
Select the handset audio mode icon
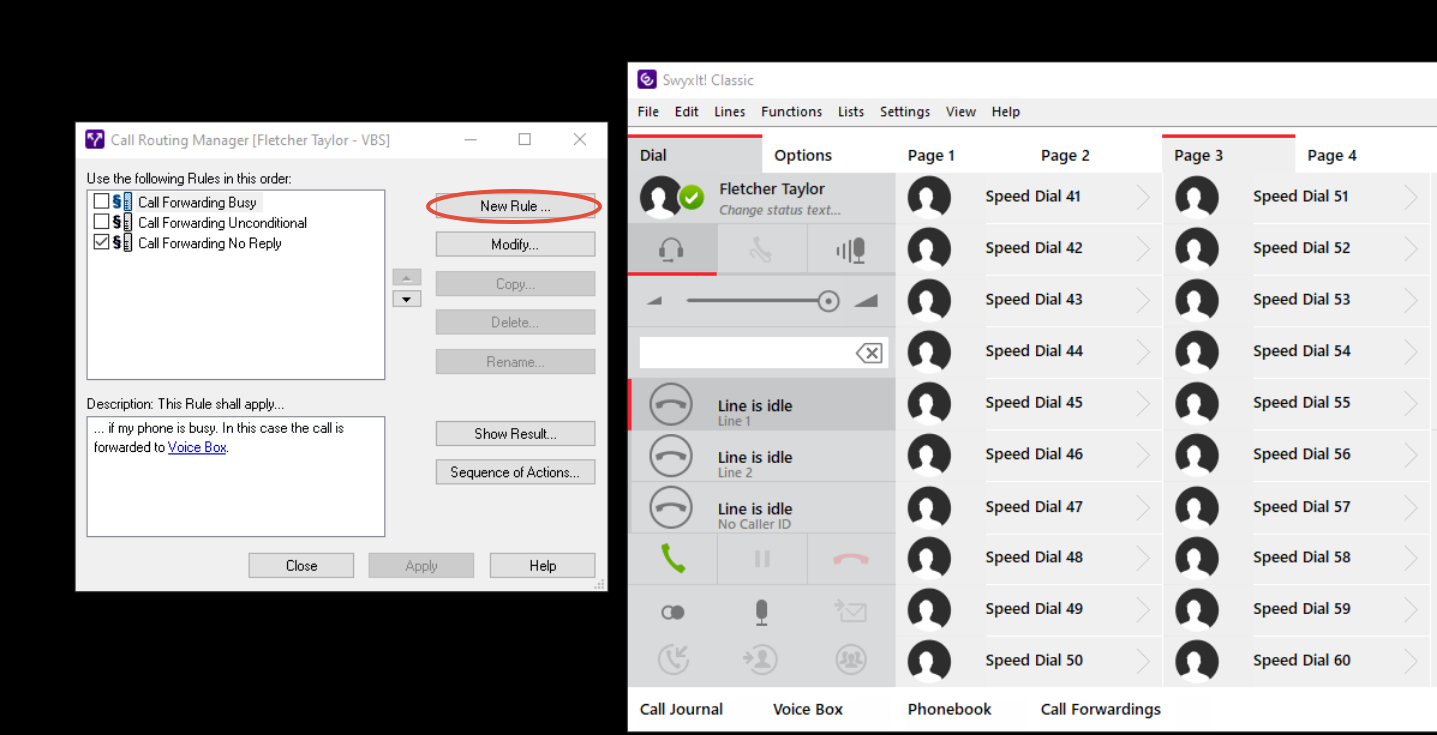pyautogui.click(x=761, y=249)
